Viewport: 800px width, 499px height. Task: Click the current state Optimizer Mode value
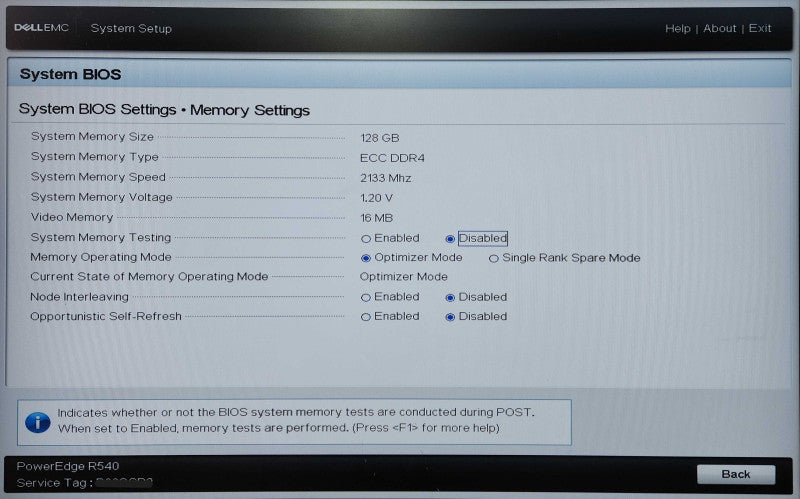[404, 277]
